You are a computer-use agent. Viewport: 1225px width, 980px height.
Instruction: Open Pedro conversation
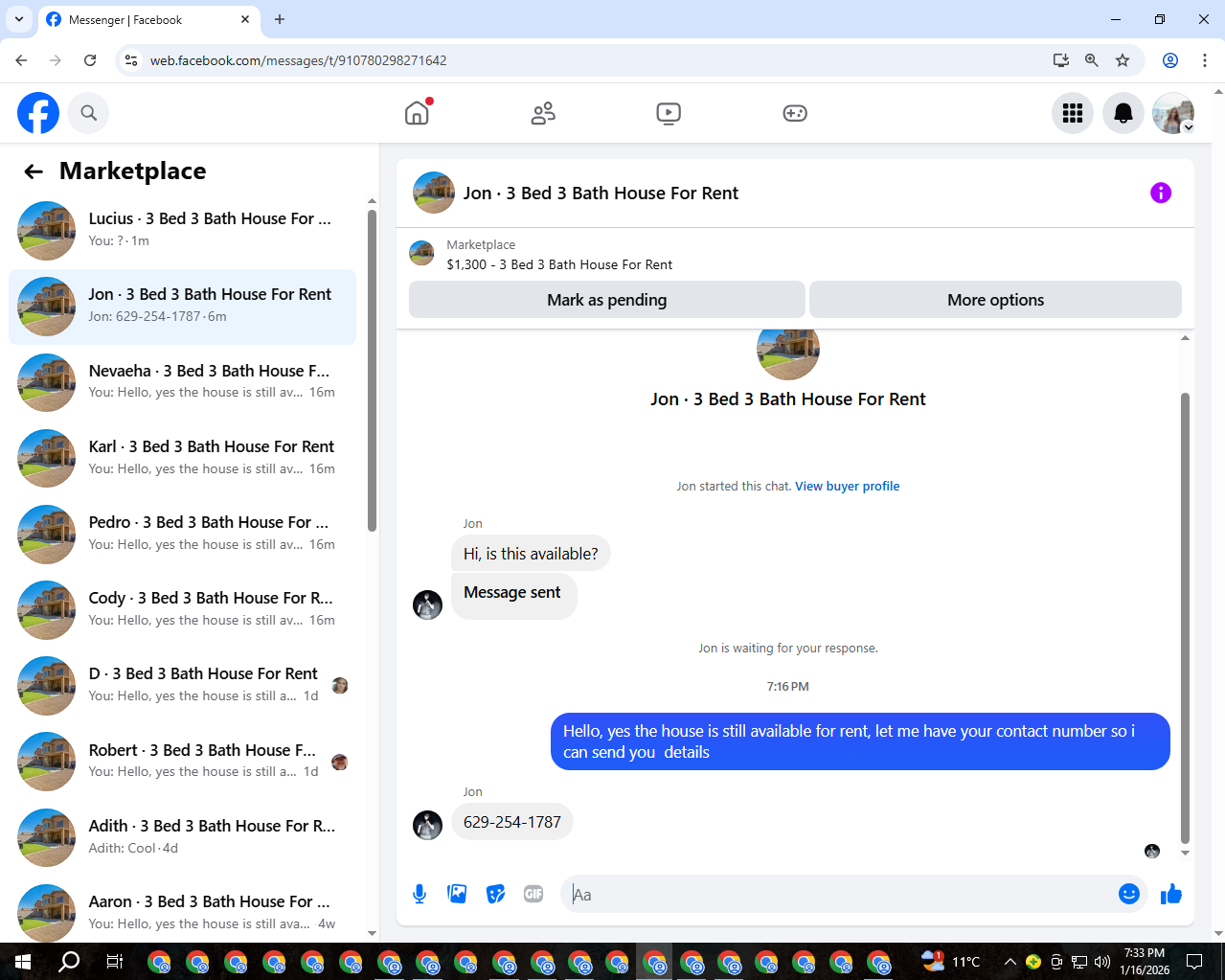click(x=182, y=534)
